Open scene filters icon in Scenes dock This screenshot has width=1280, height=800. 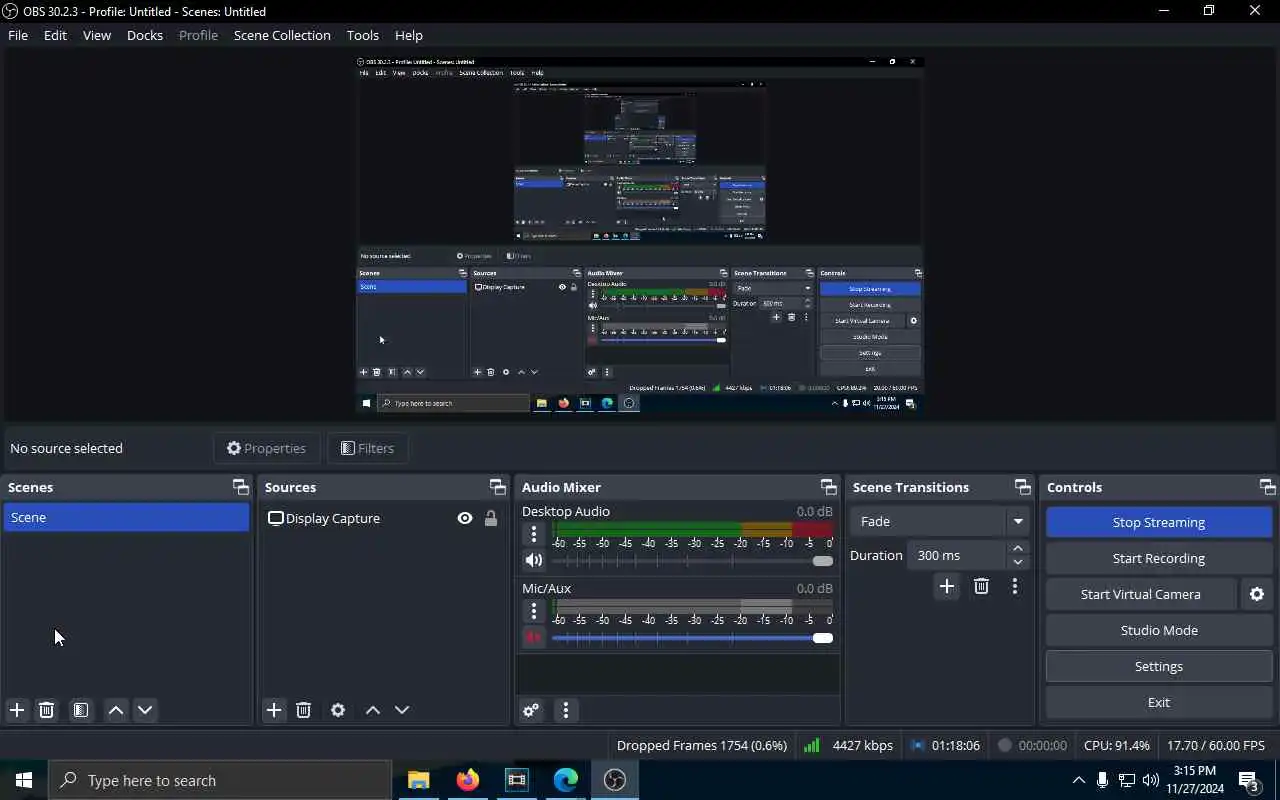click(81, 710)
